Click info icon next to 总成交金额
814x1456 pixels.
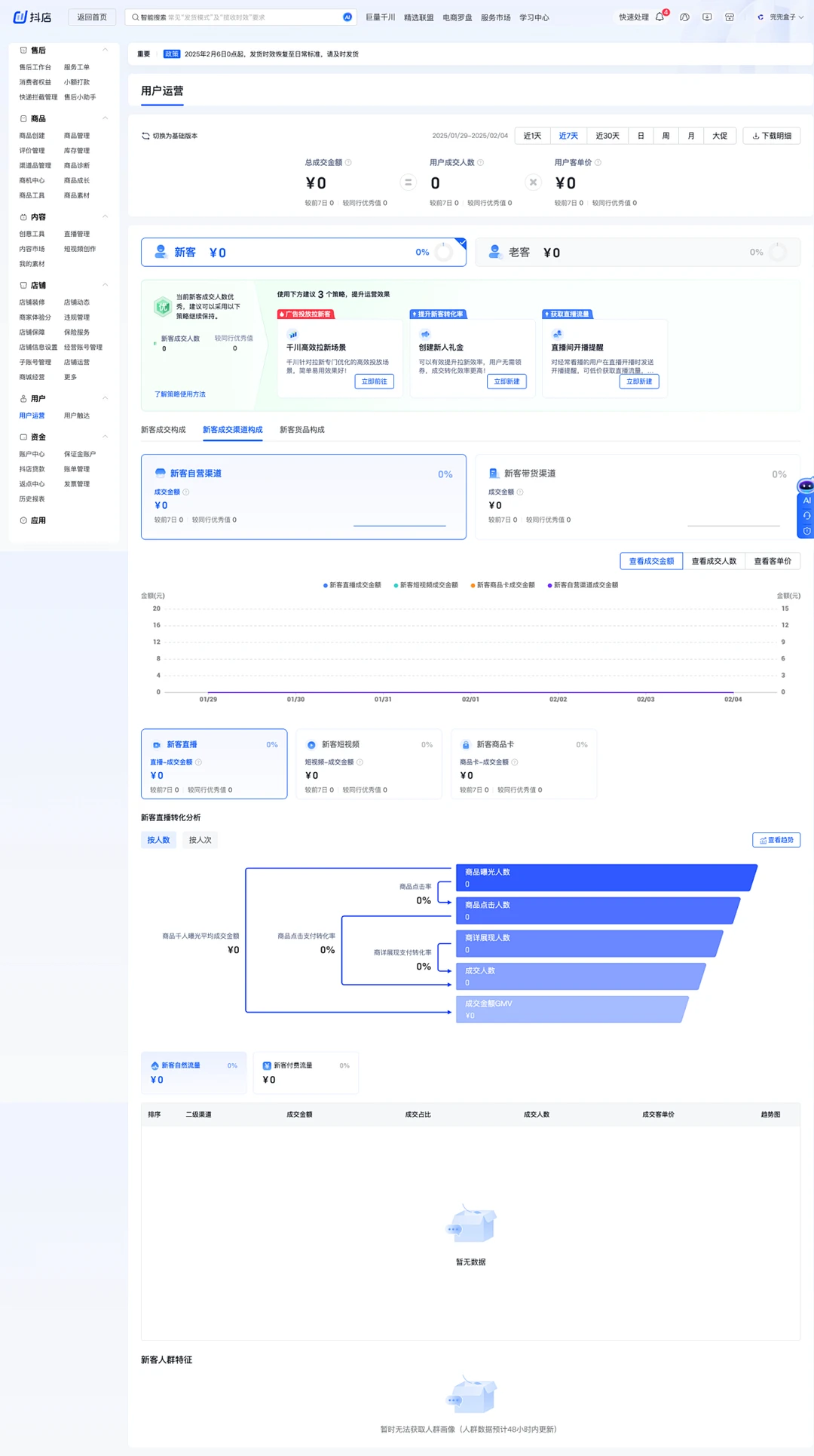348,162
